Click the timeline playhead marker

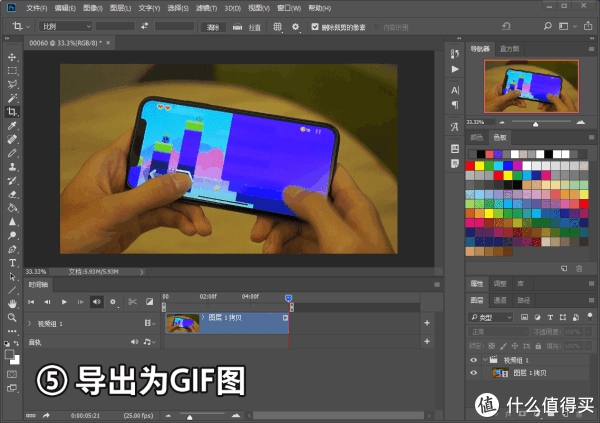pos(289,298)
